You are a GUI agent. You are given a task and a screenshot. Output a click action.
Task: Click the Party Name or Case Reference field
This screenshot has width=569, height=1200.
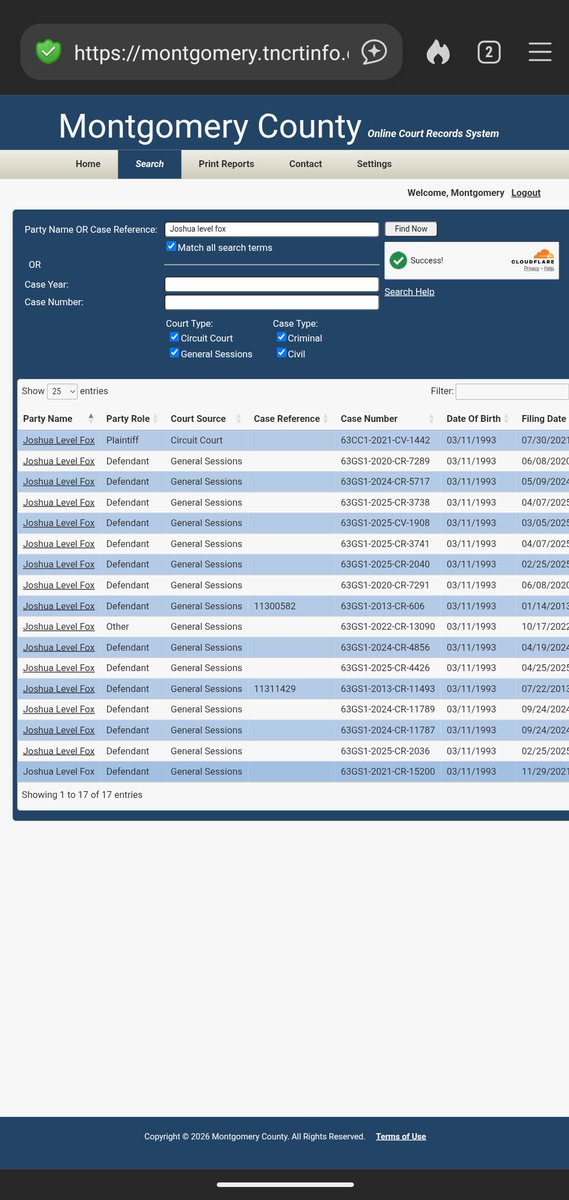tap(272, 229)
